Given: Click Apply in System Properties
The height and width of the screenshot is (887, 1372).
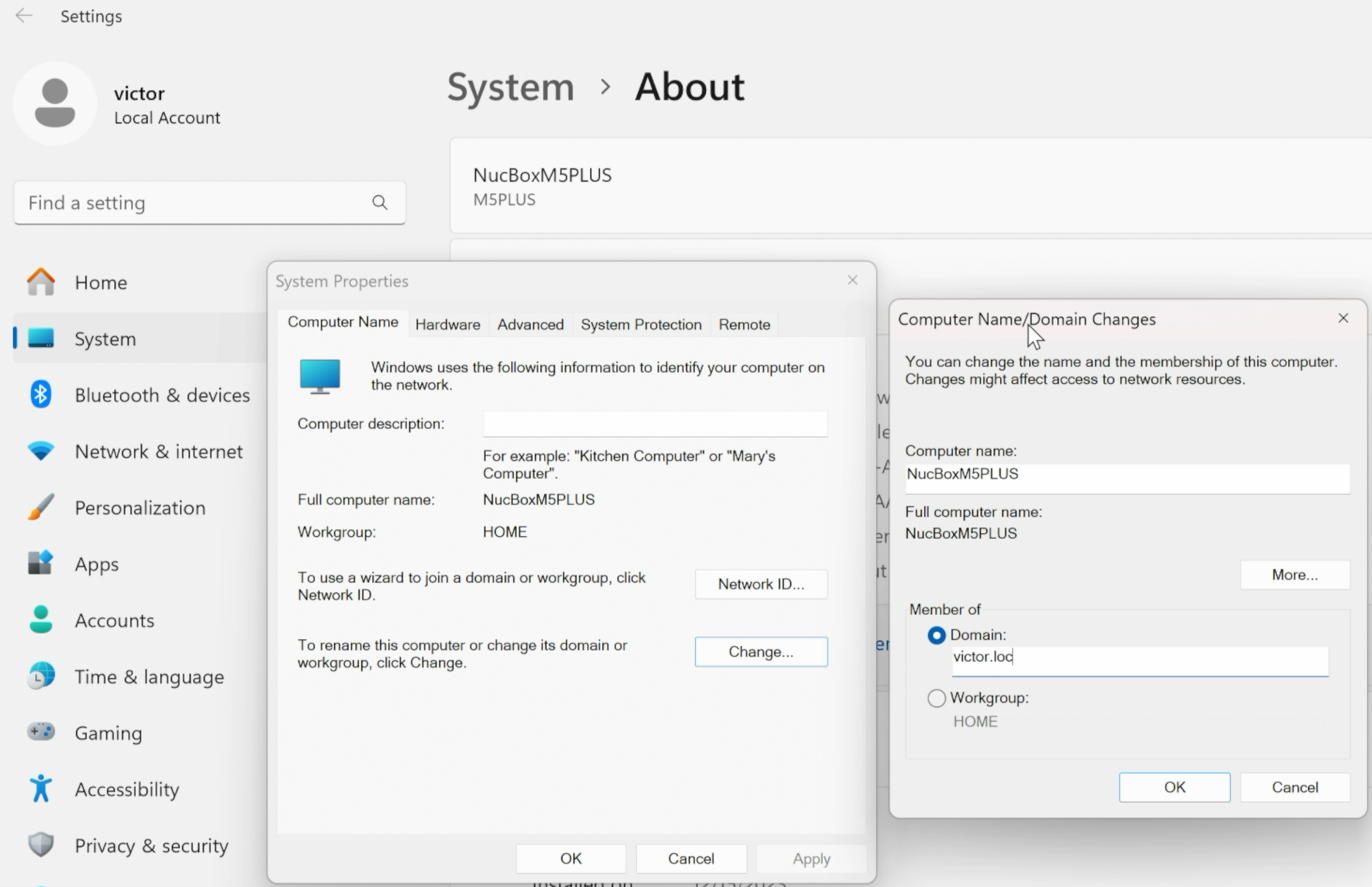Looking at the screenshot, I should [811, 858].
